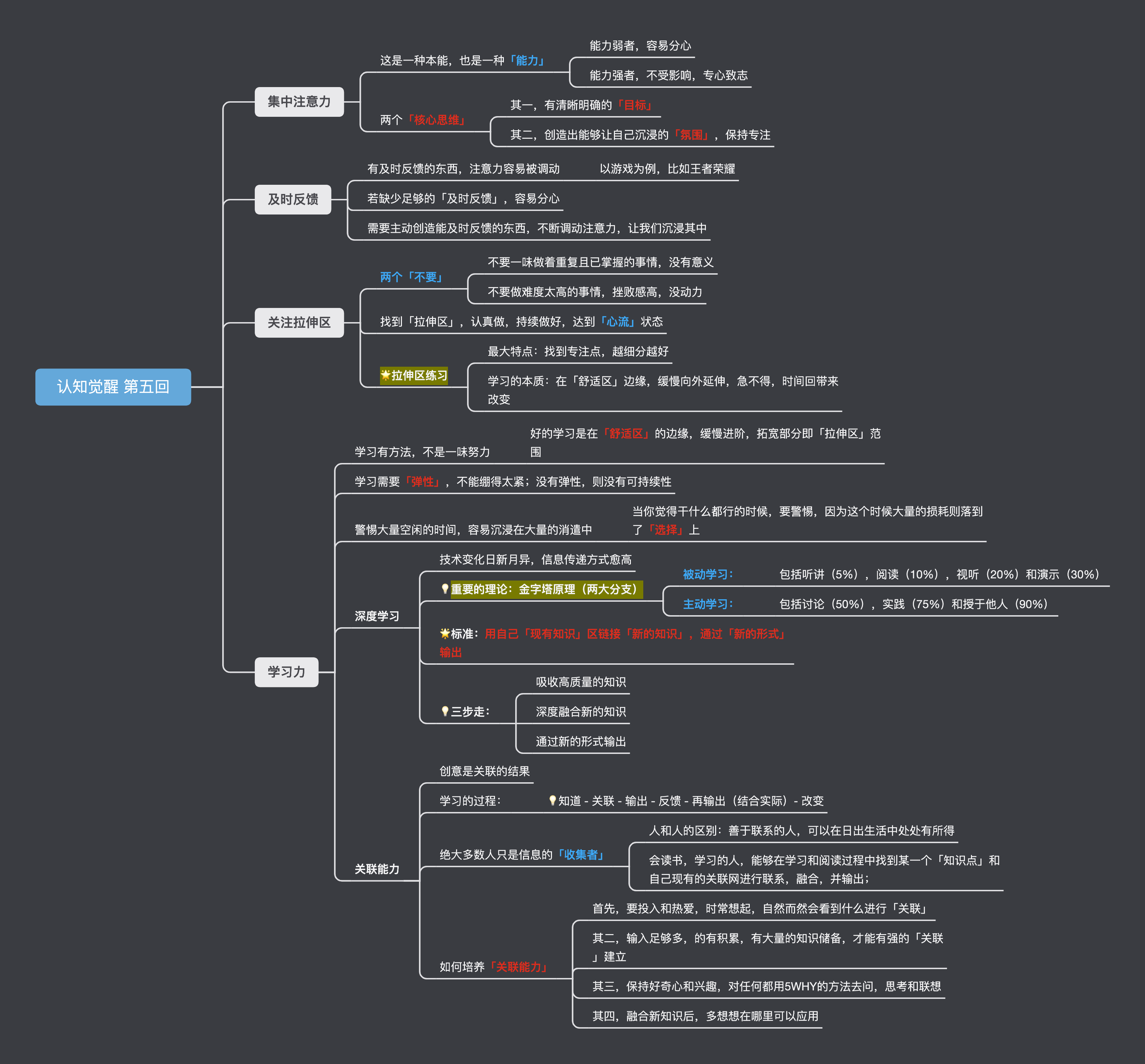Select the root node 认知觉醒 第五回
The width and height of the screenshot is (1145, 1064).
(x=113, y=386)
